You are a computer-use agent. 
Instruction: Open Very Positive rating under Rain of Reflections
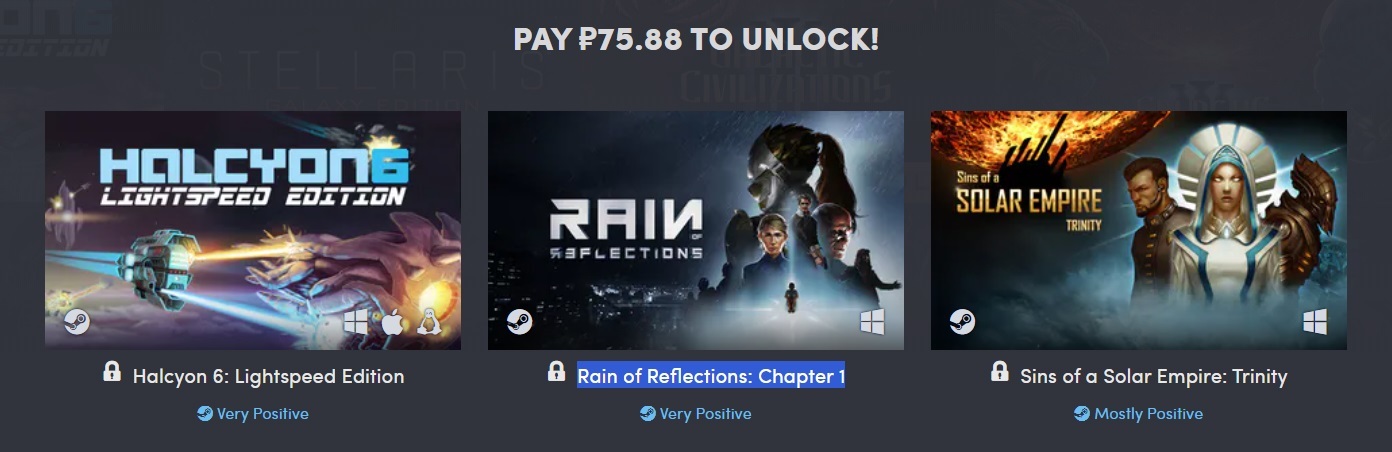pyautogui.click(x=696, y=414)
